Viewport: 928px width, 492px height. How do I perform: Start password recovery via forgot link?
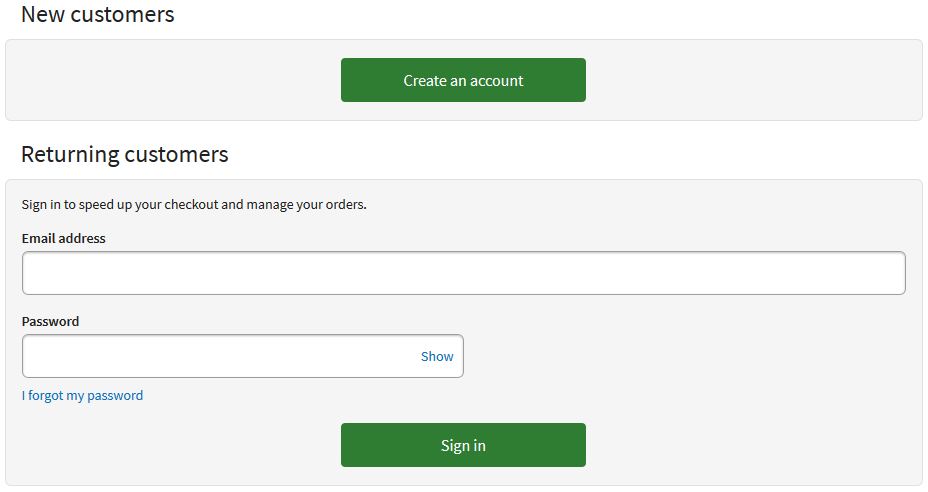click(x=82, y=395)
